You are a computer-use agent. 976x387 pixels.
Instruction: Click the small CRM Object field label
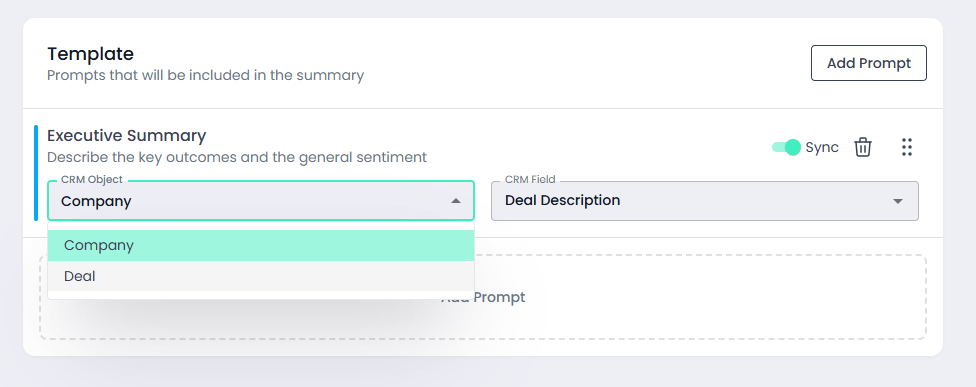click(x=92, y=180)
